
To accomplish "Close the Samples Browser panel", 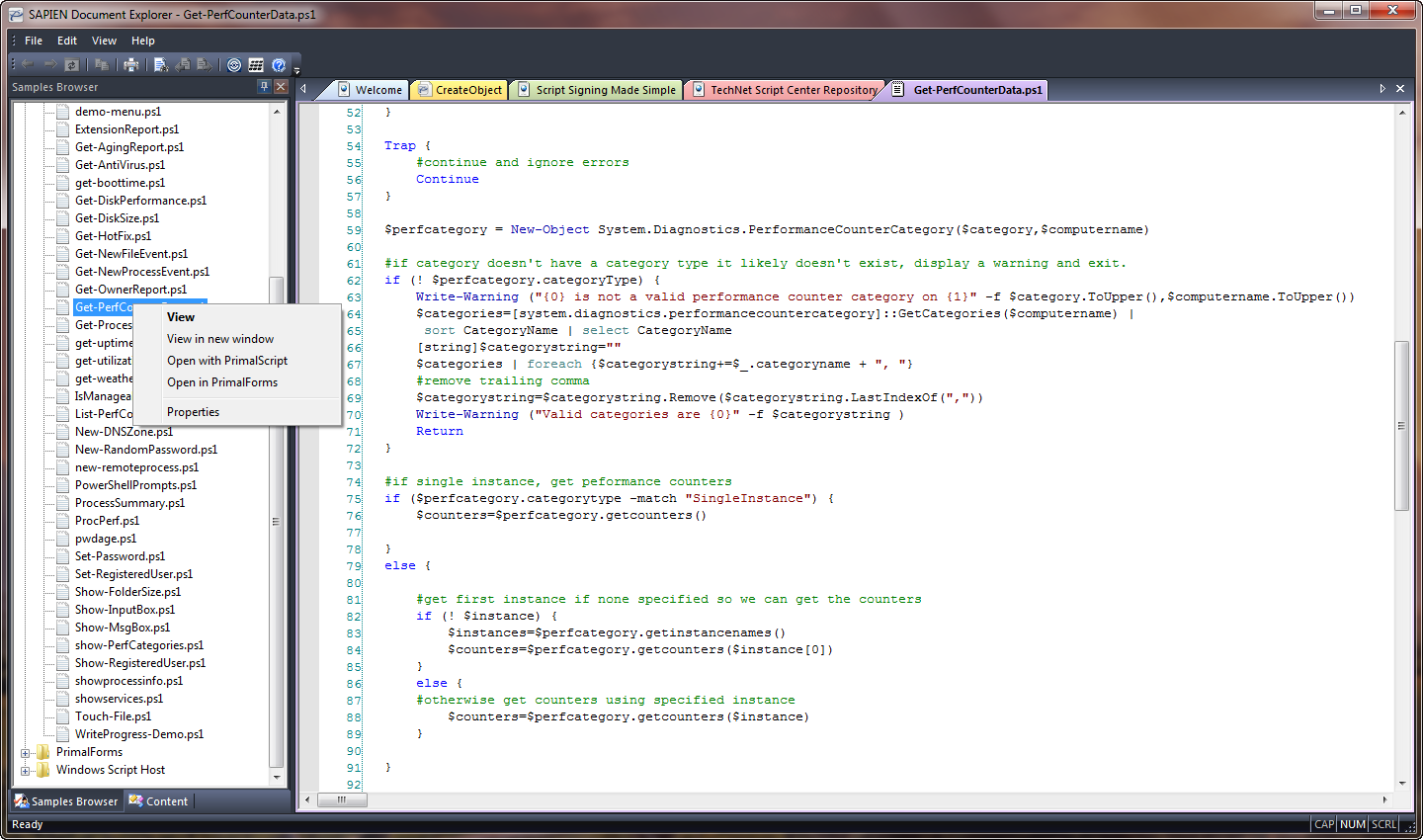I will [281, 87].
